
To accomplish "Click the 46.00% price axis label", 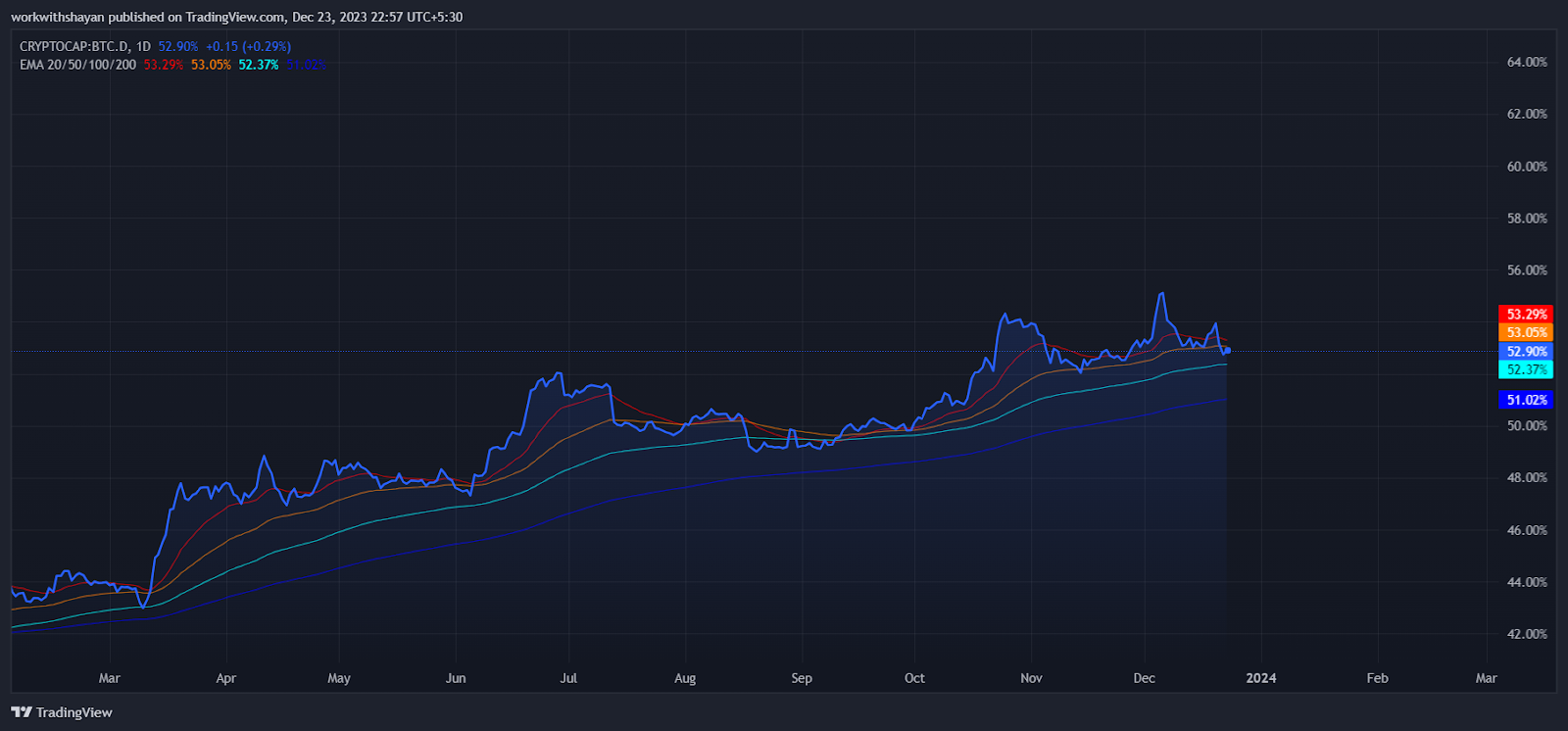I will coord(1527,530).
